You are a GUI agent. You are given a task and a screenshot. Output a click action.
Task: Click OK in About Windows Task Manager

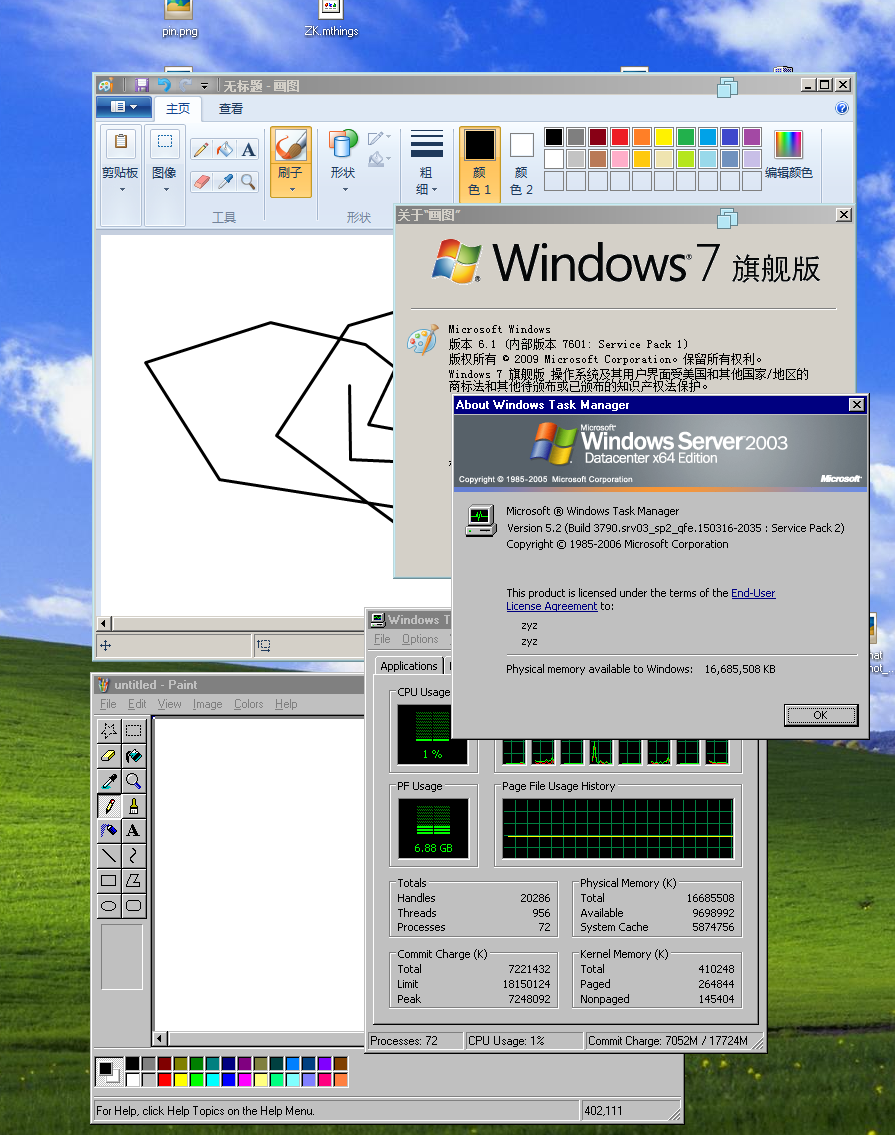(x=820, y=715)
